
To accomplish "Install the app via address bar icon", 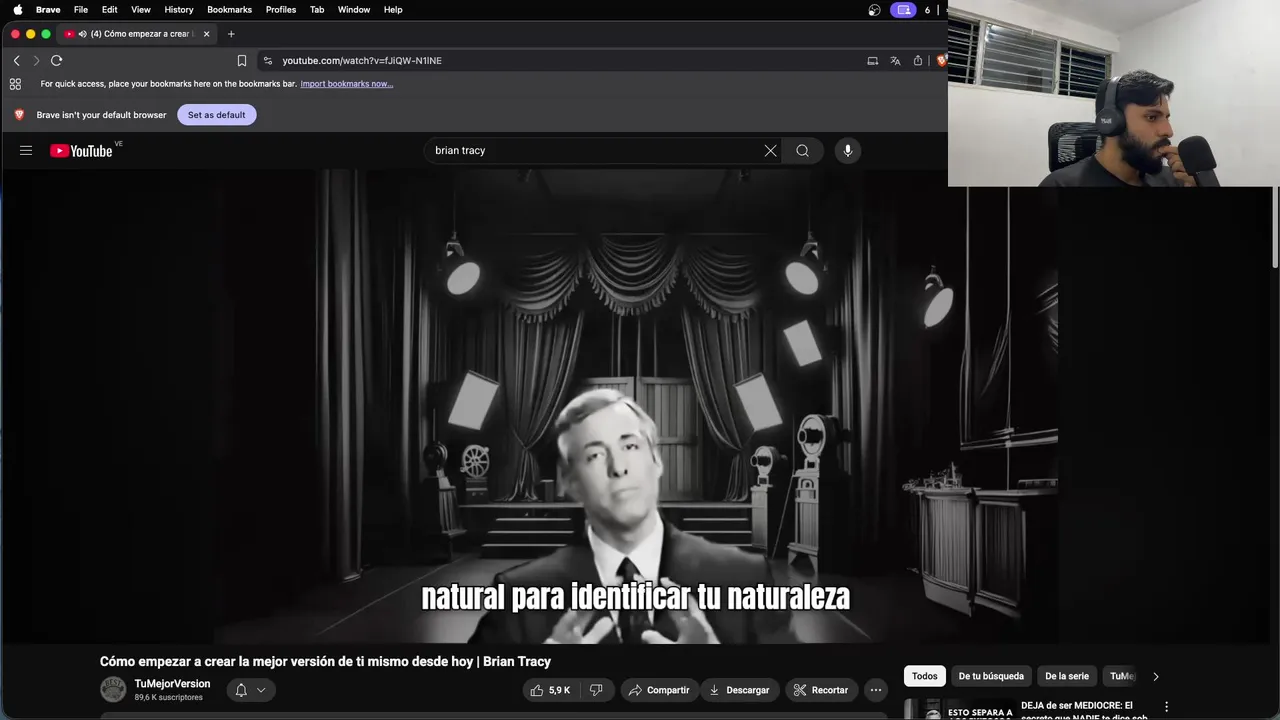I will (873, 61).
